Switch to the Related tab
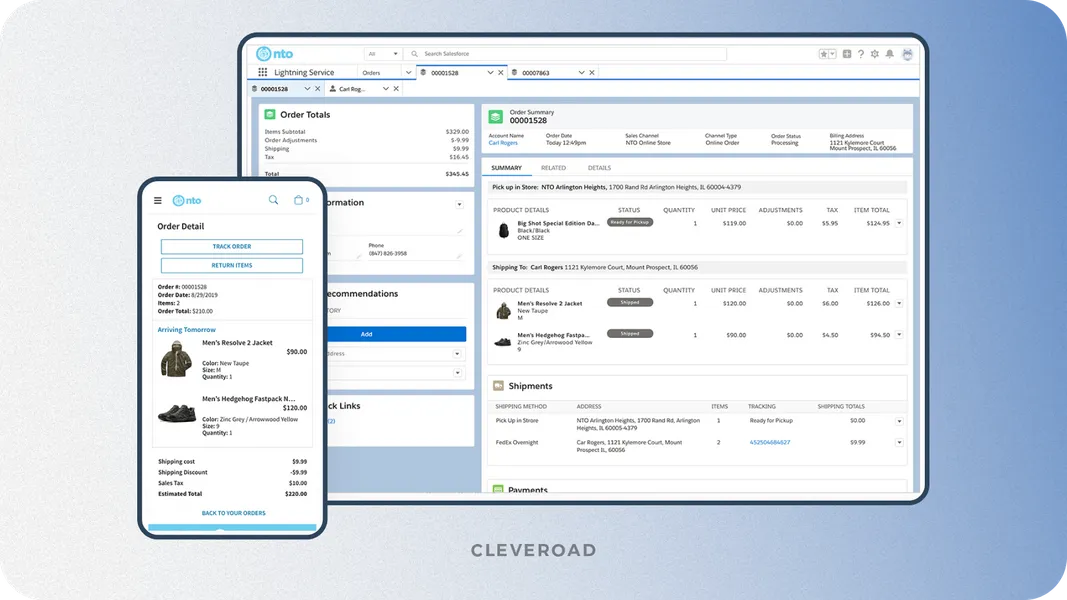The height and width of the screenshot is (600, 1067). tap(554, 168)
